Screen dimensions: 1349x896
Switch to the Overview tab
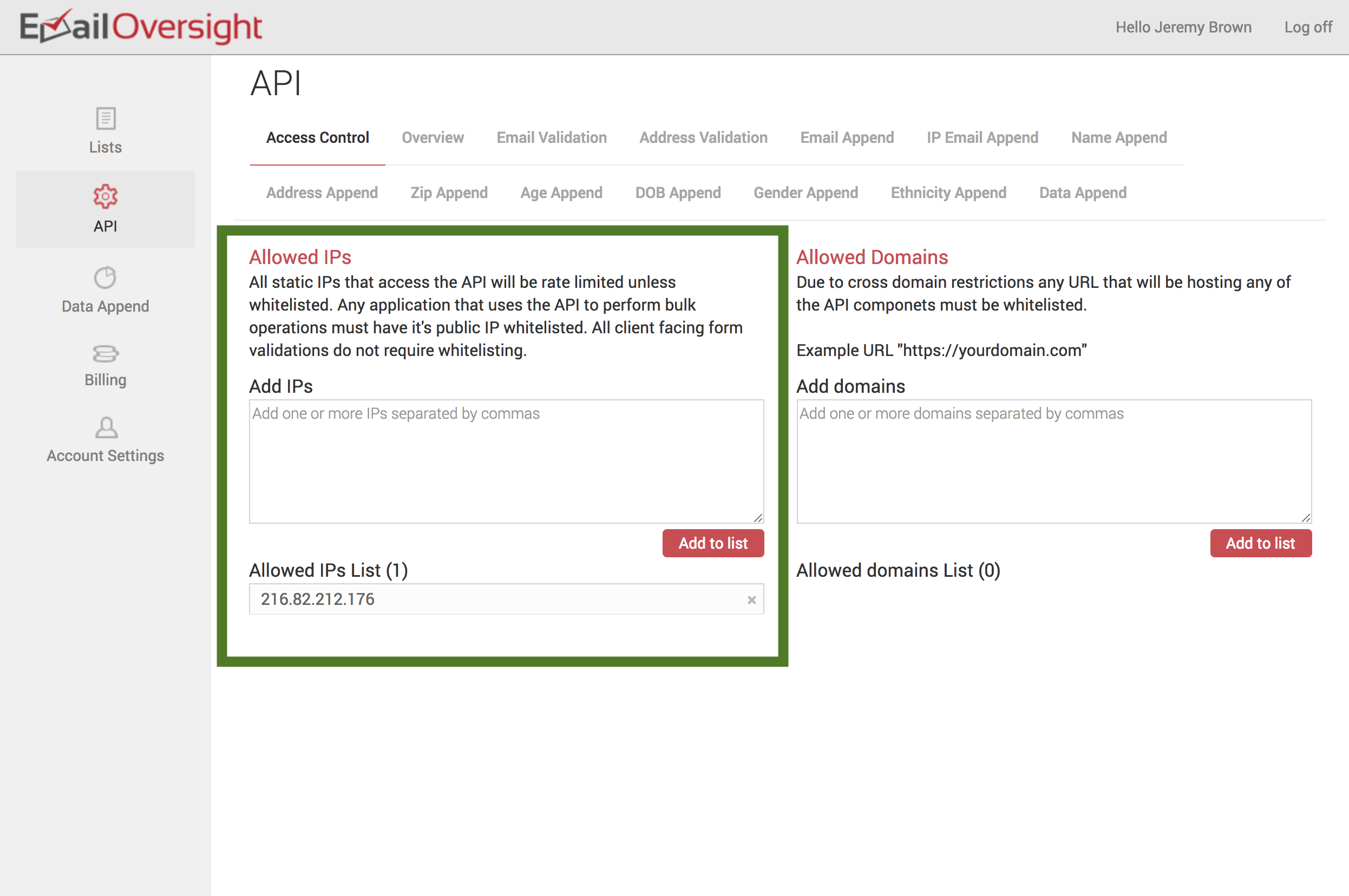pos(433,138)
